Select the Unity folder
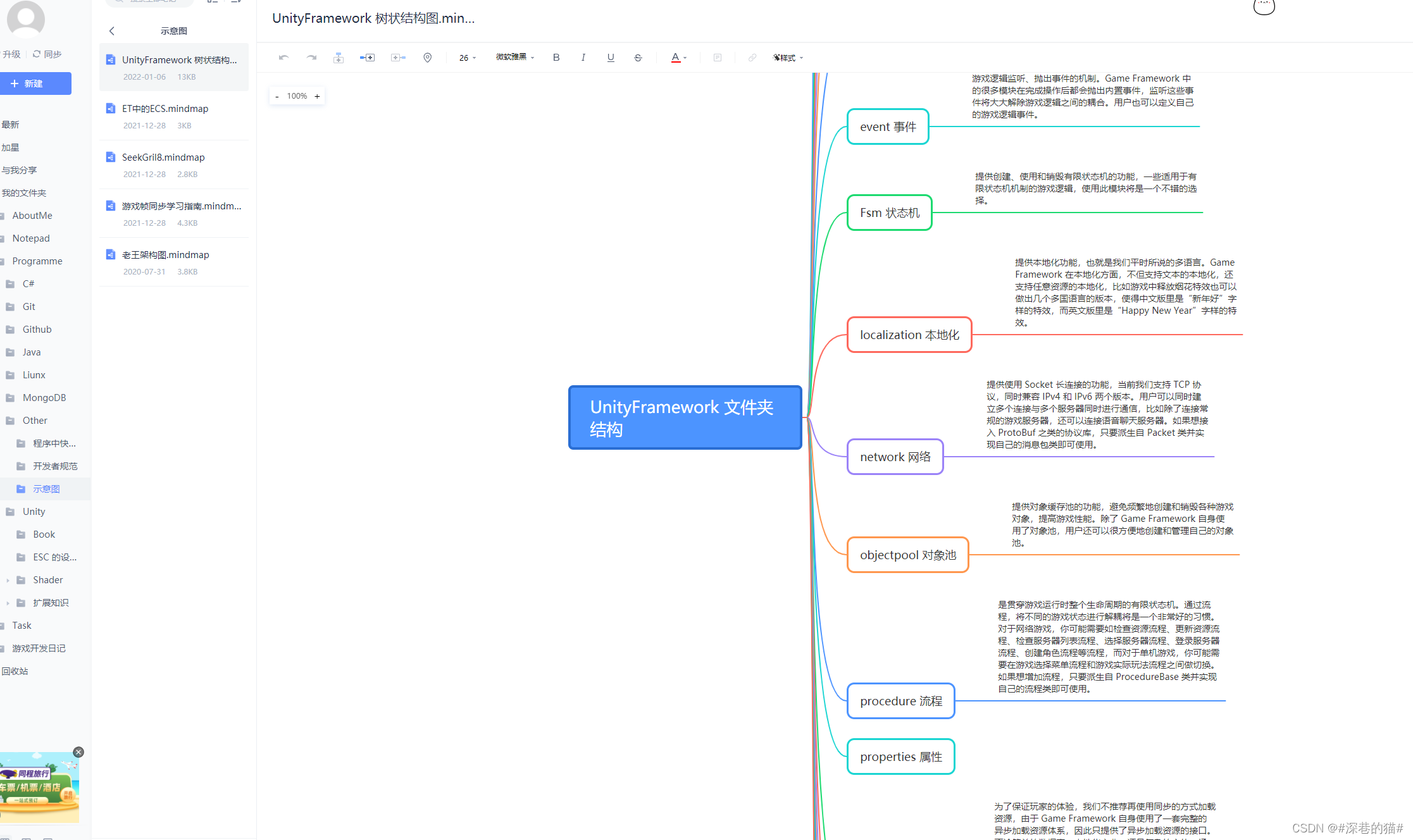Image resolution: width=1413 pixels, height=840 pixels. coord(34,512)
